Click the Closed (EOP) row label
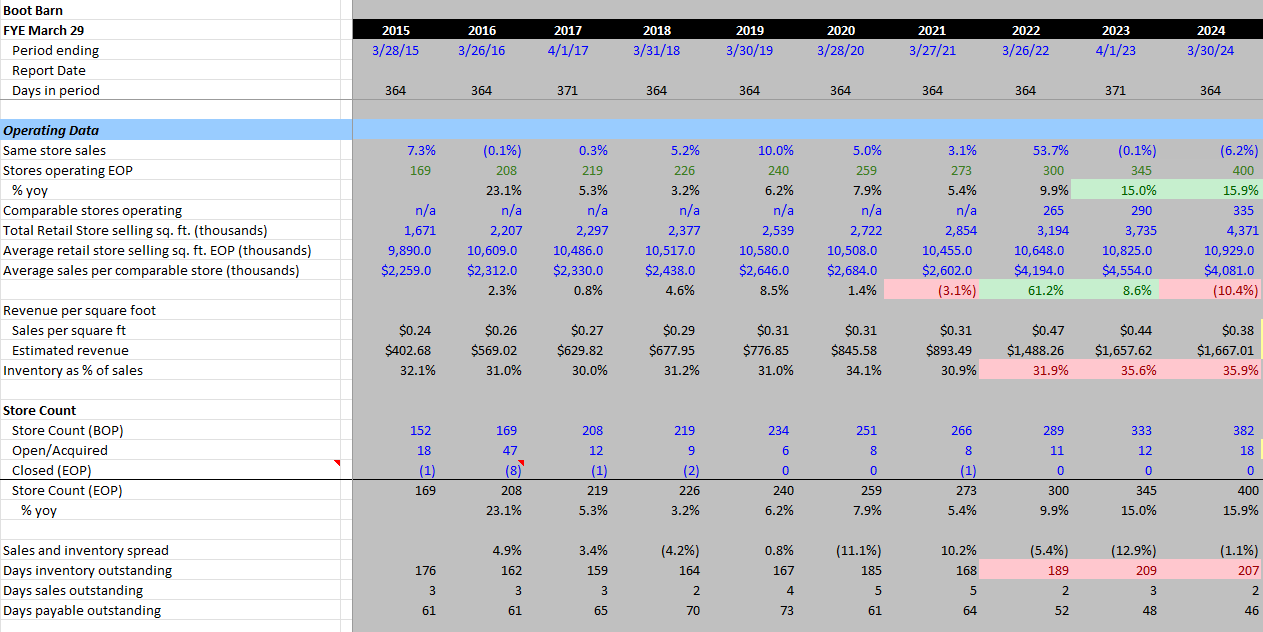 (x=51, y=470)
